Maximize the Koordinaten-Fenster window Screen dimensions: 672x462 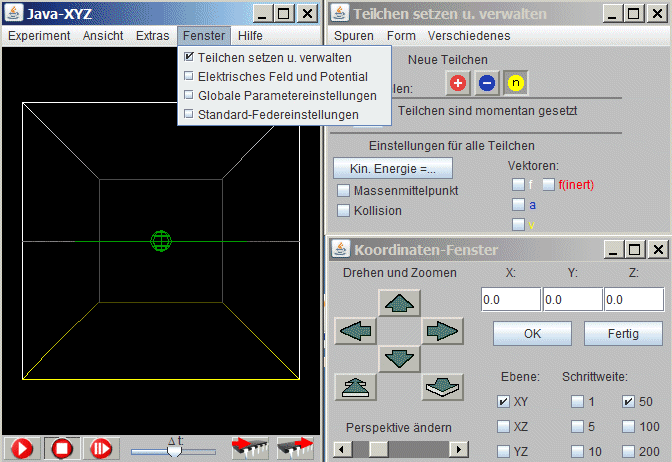[x=634, y=249]
